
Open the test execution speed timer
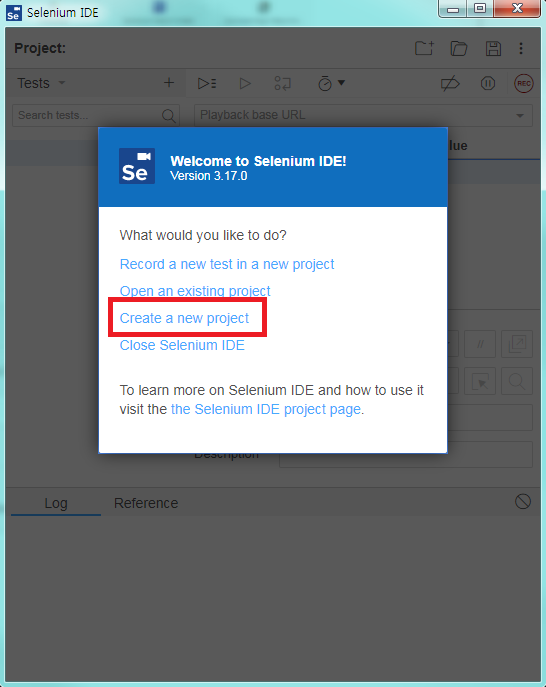tap(331, 83)
